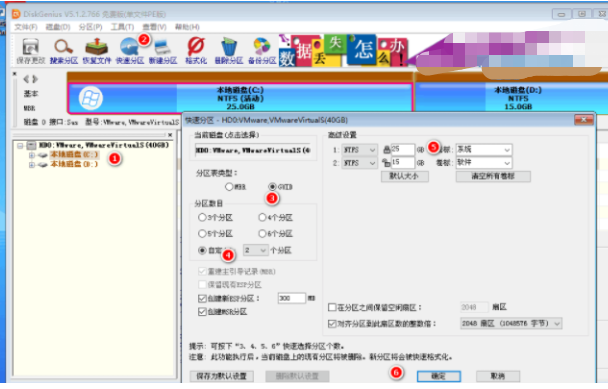This screenshot has height=389, width=608.
Task: Open the View menu
Action: tap(154, 27)
